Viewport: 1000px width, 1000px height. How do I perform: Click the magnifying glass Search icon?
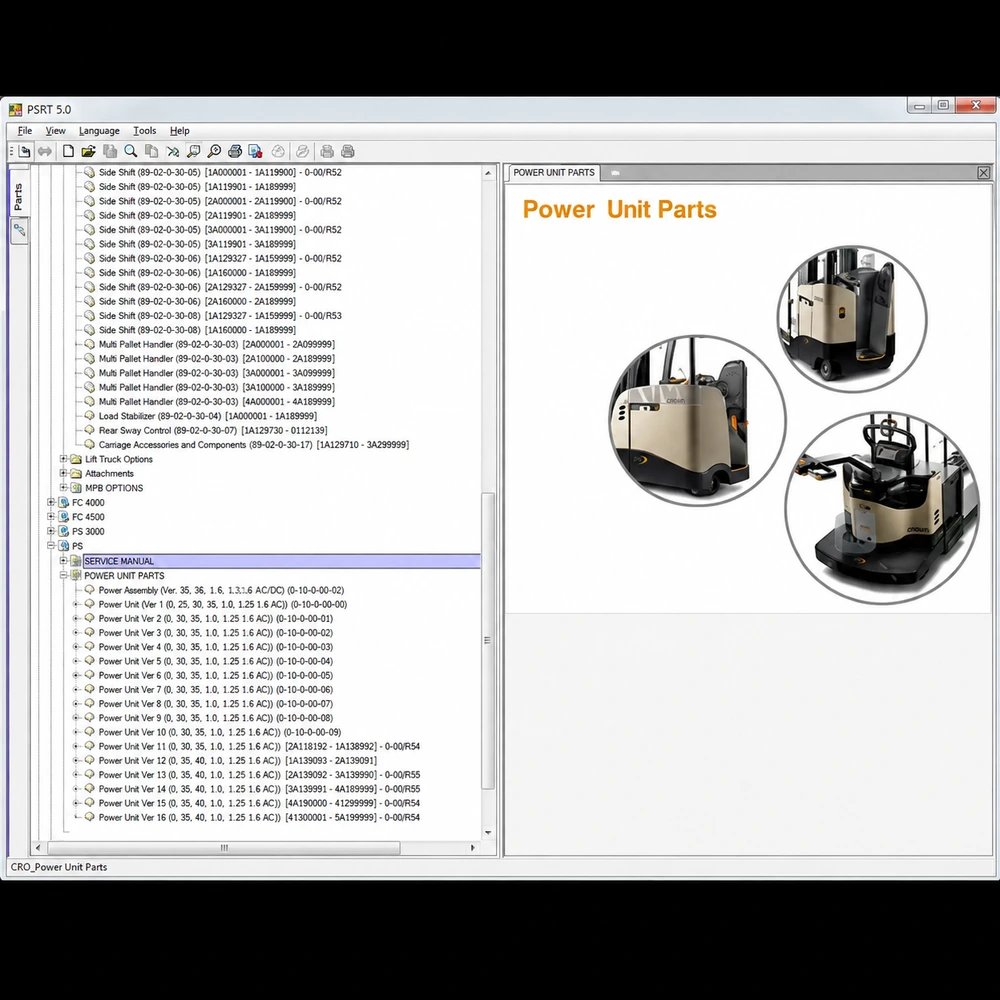pyautogui.click(x=131, y=151)
